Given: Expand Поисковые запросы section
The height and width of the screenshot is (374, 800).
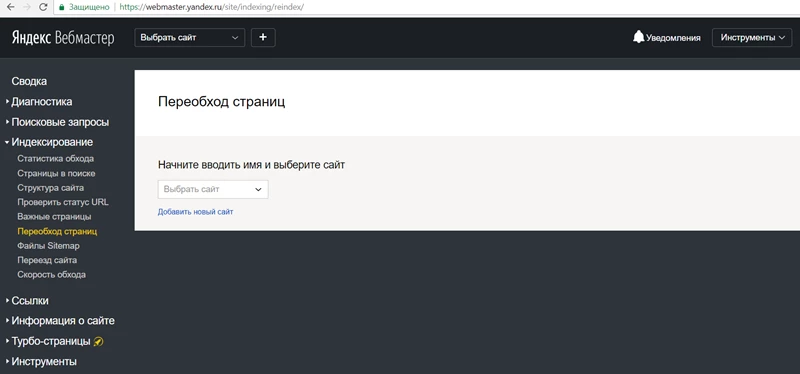Looking at the screenshot, I should coord(60,122).
